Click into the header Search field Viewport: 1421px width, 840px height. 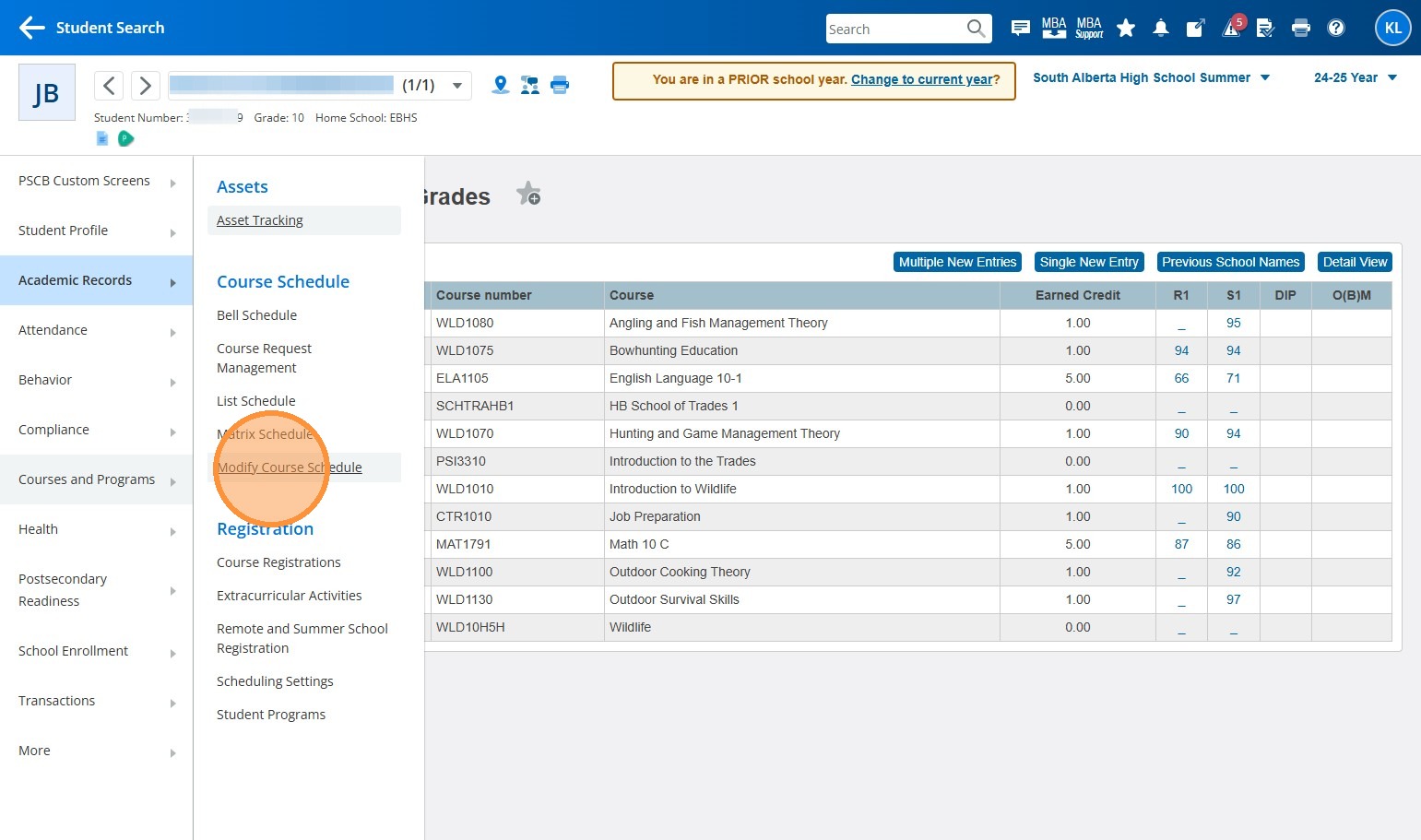pyautogui.click(x=894, y=29)
